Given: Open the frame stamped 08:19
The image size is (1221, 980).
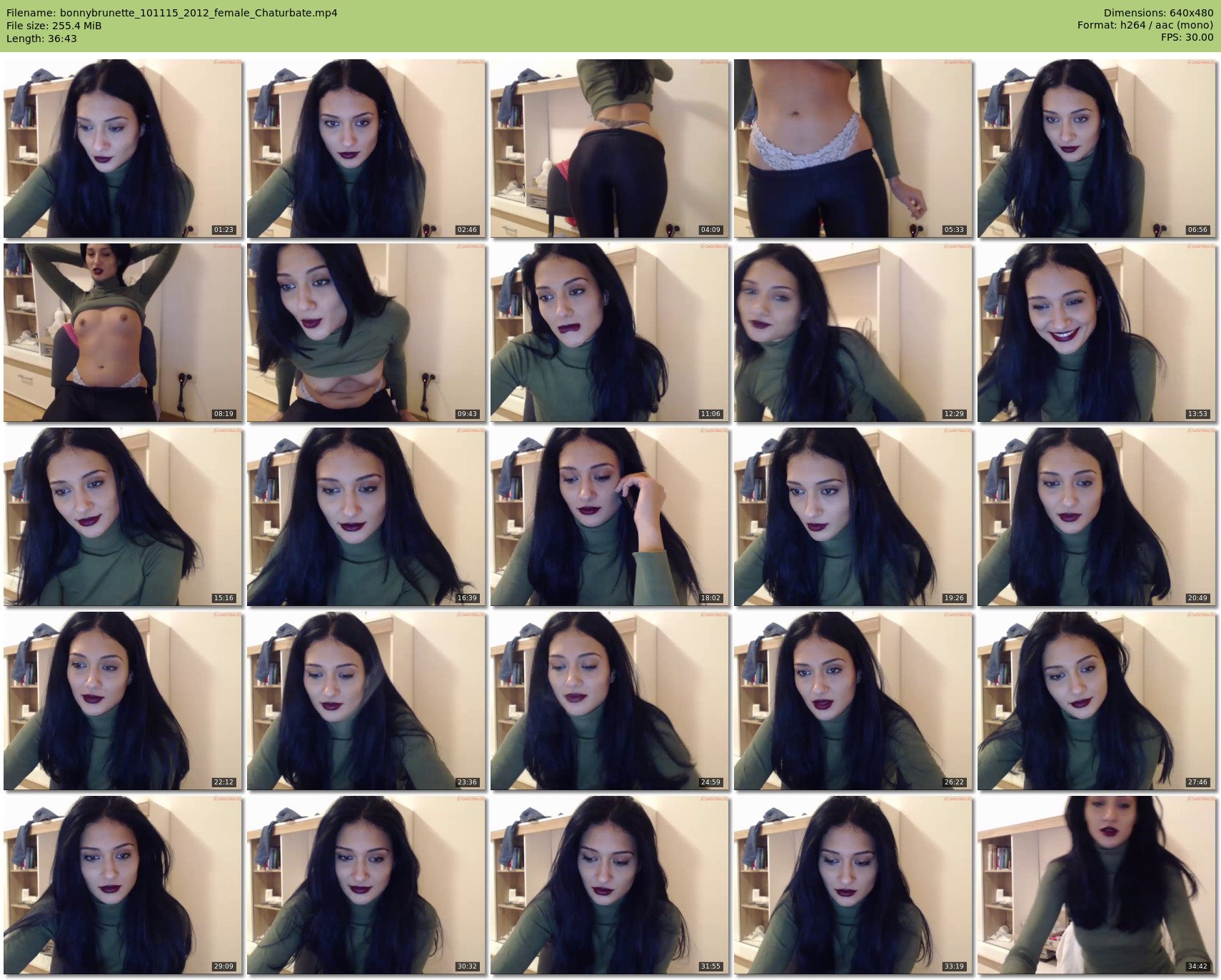Looking at the screenshot, I should (x=123, y=333).
